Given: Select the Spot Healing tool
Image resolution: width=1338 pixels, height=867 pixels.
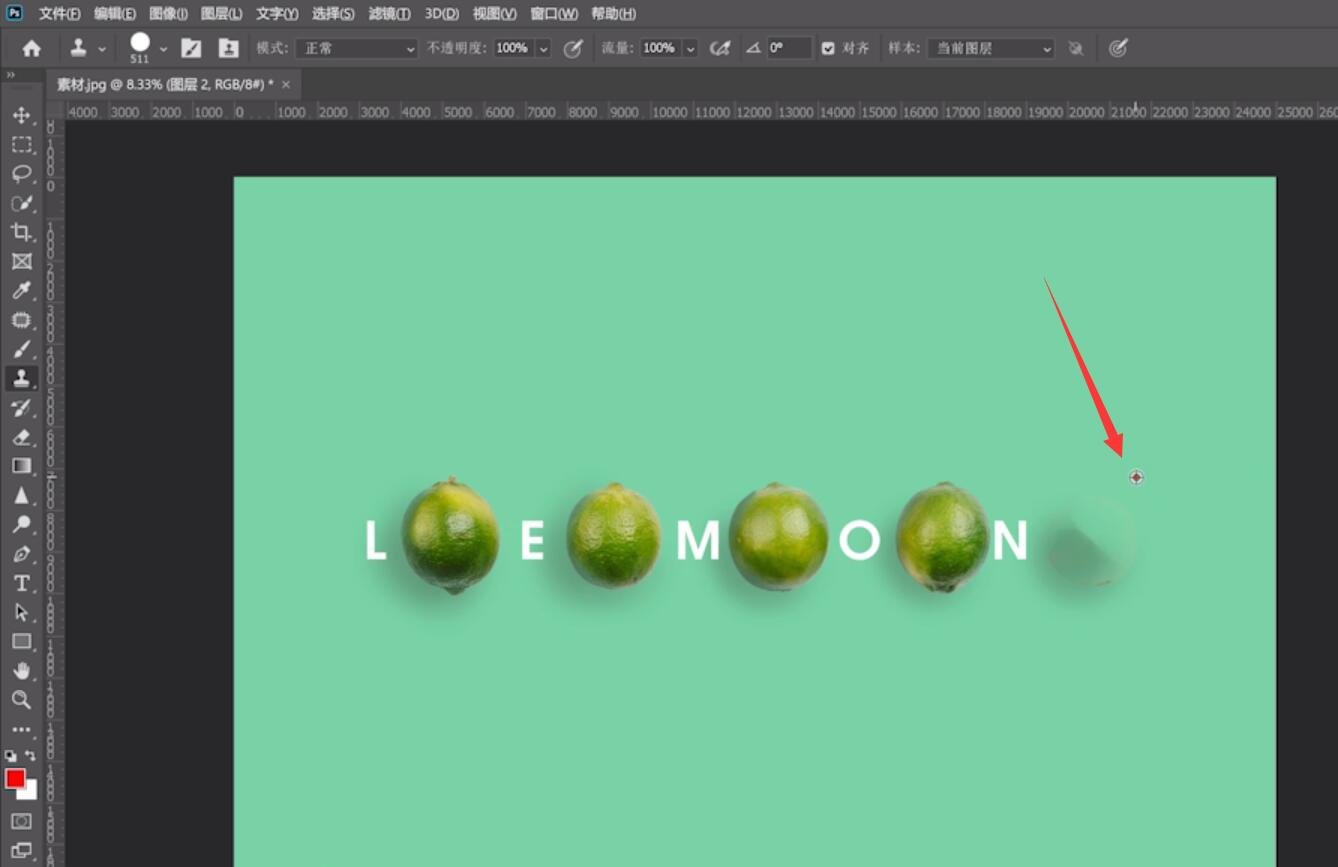Looking at the screenshot, I should (x=21, y=320).
